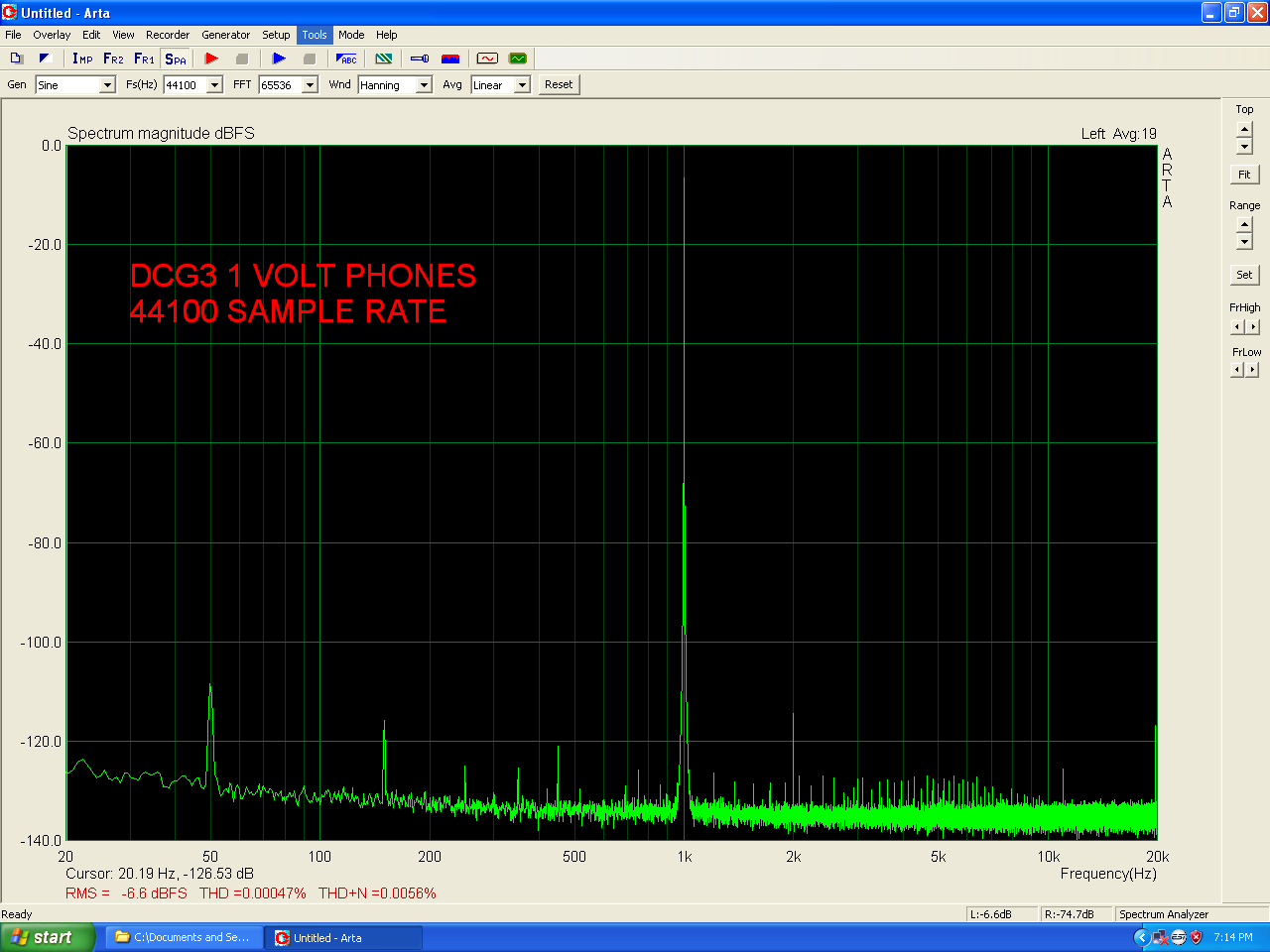Open the View menu
Viewport: 1270px width, 952px height.
(123, 35)
